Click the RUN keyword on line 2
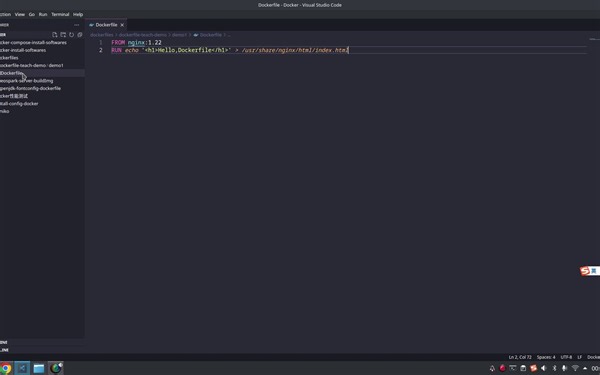Image resolution: width=600 pixels, height=375 pixels. pos(116,50)
